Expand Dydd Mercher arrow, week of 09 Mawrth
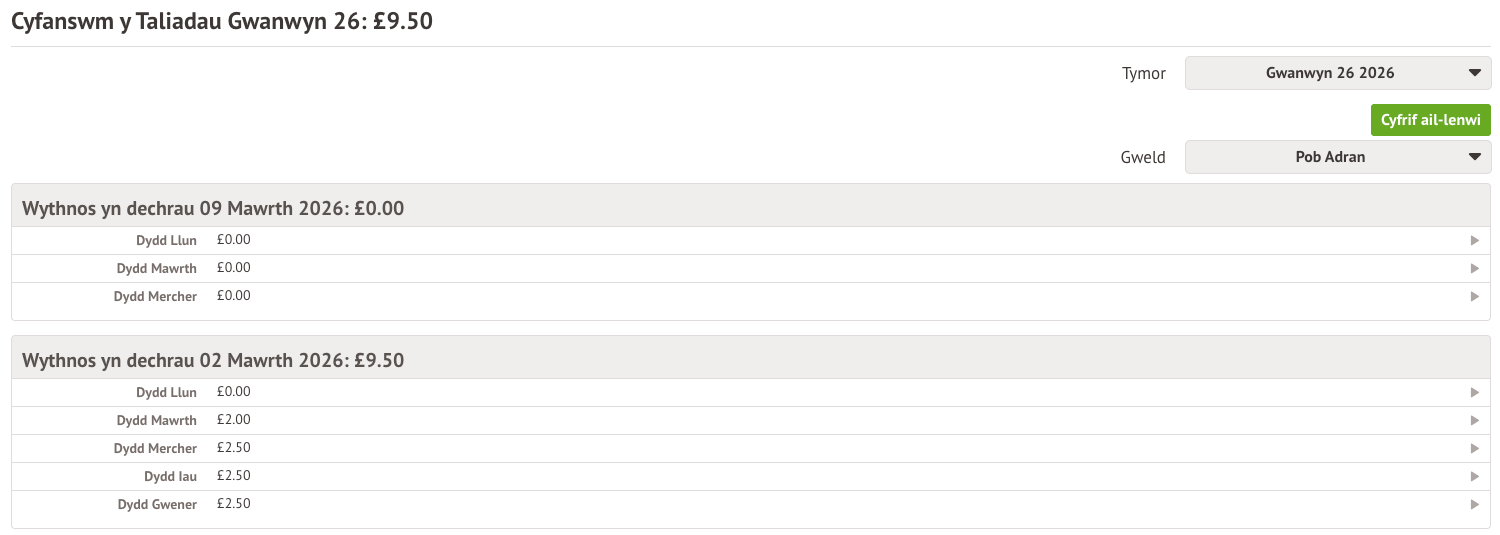Screen dimensions: 1500x535 [1474, 297]
